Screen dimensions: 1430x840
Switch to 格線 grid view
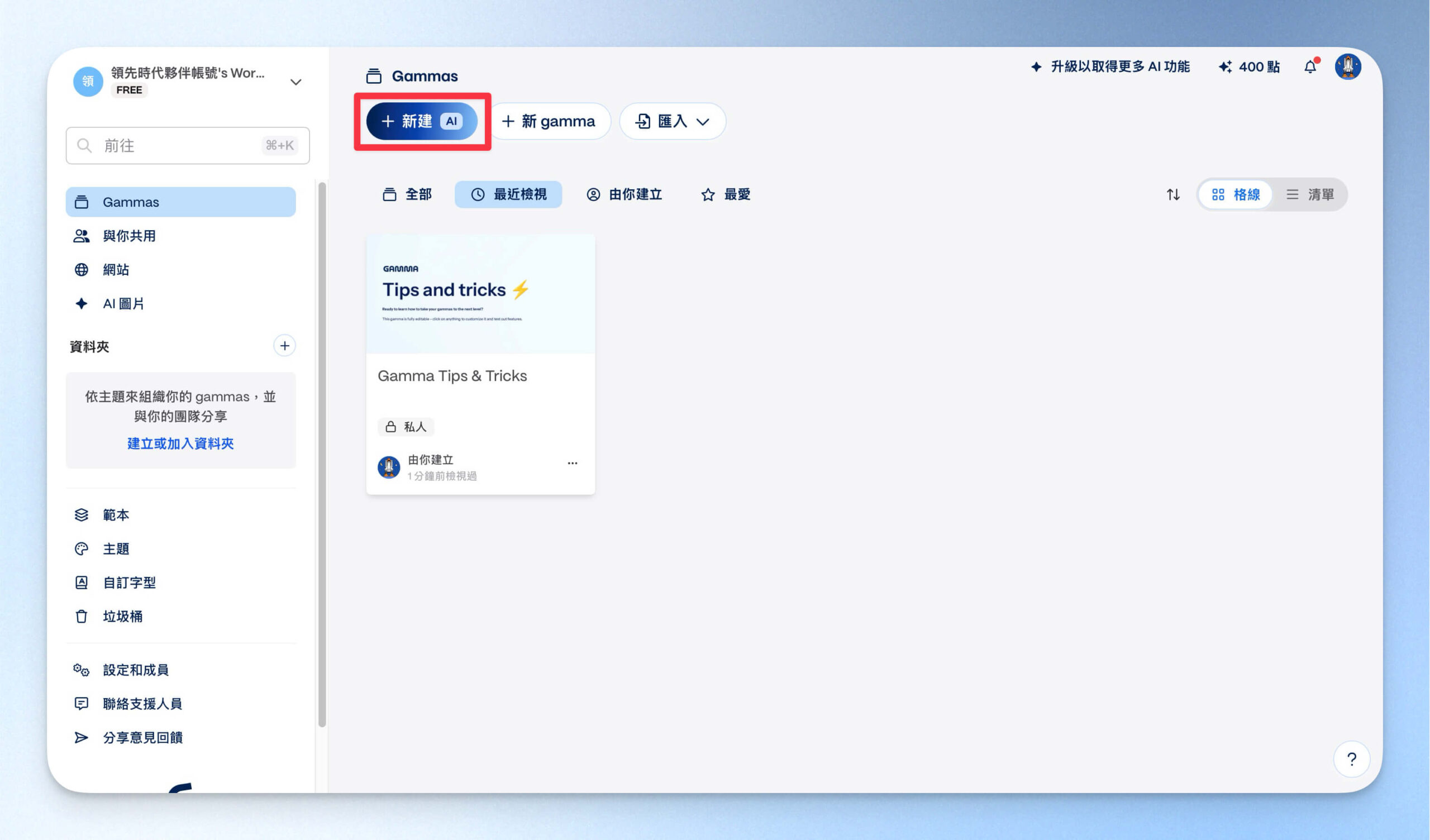click(1236, 195)
